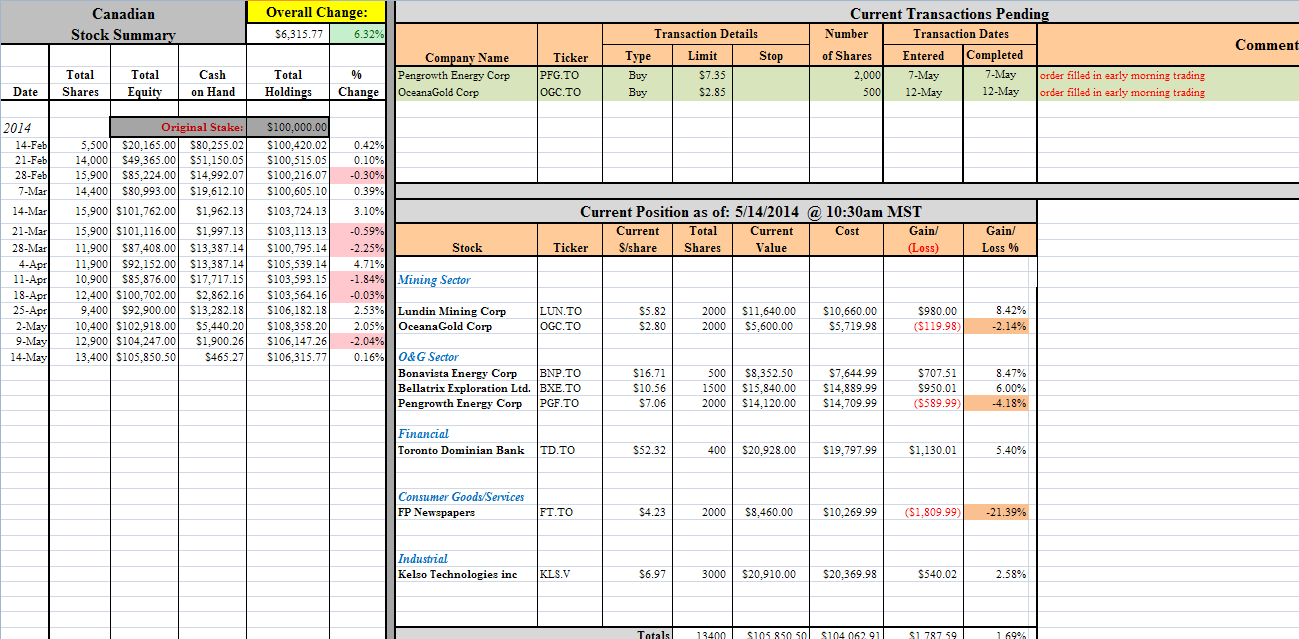
Task: Select the yellow "Overall Change:" header cell
Action: pyautogui.click(x=316, y=12)
